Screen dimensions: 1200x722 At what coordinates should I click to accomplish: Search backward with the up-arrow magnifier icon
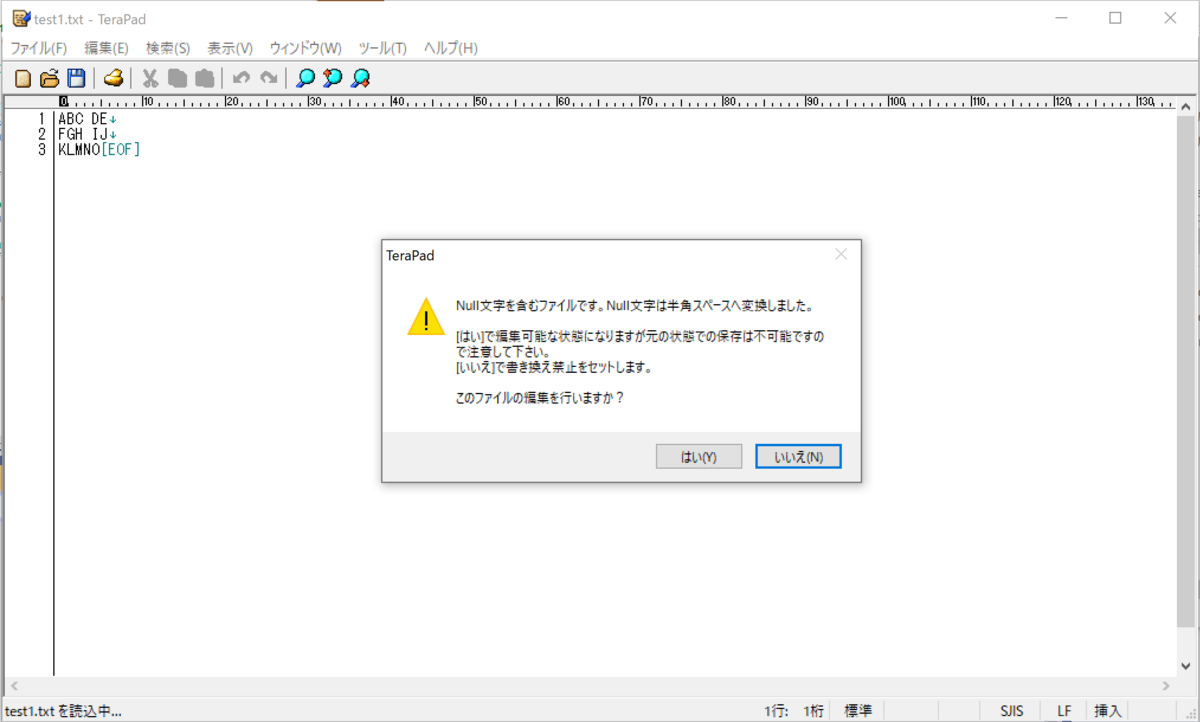[x=359, y=77]
